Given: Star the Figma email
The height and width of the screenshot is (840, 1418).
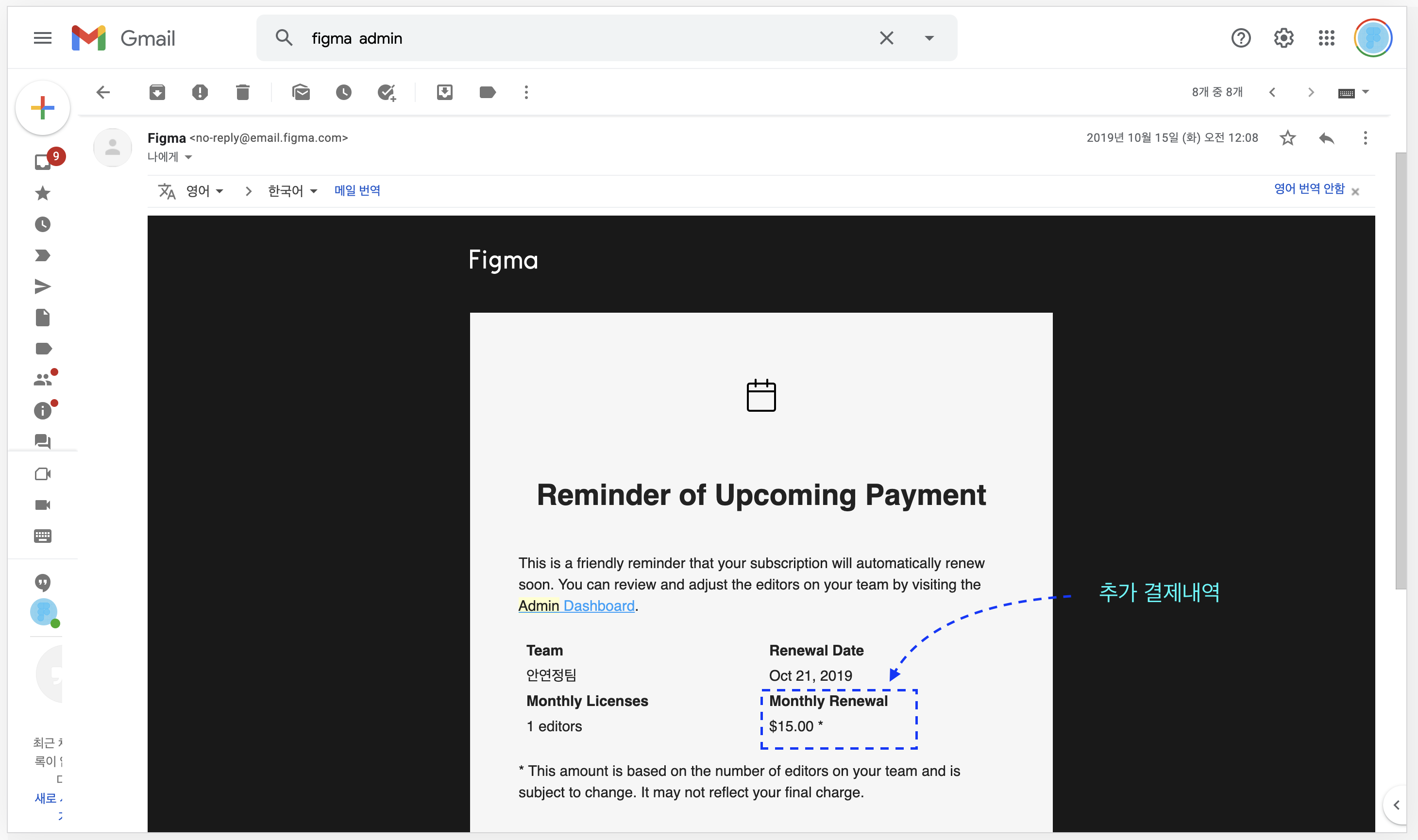Looking at the screenshot, I should click(x=1288, y=138).
